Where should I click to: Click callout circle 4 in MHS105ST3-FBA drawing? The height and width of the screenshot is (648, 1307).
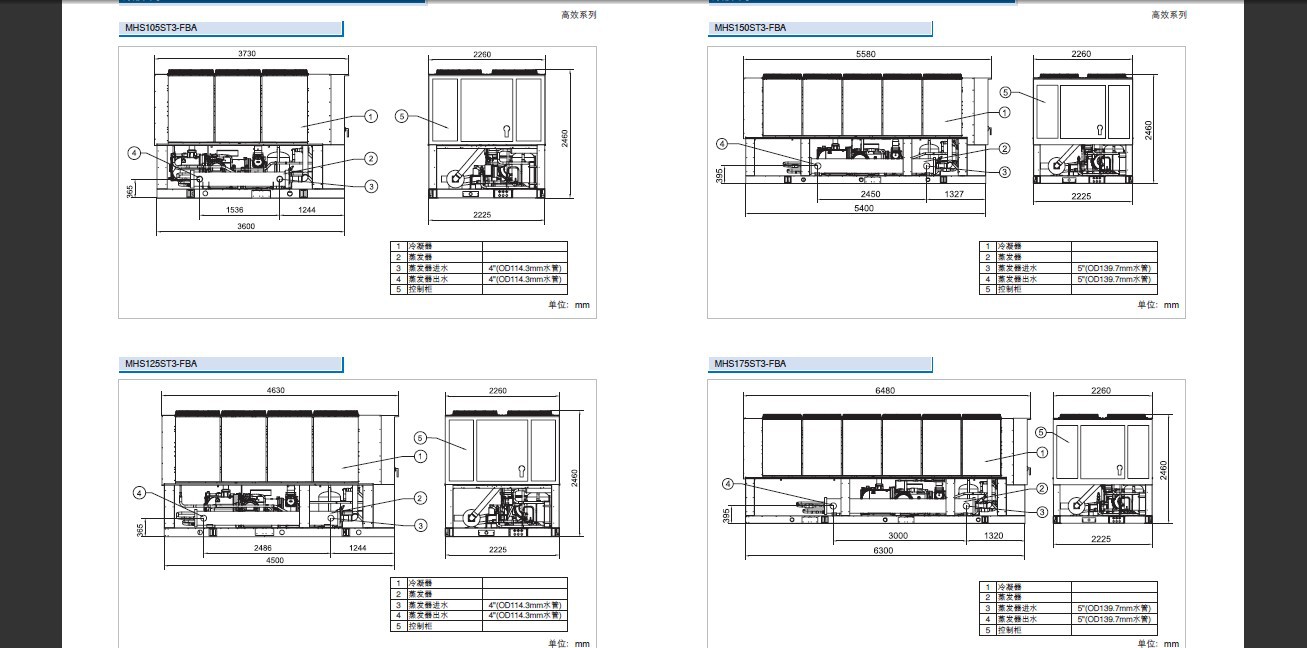pyautogui.click(x=134, y=153)
